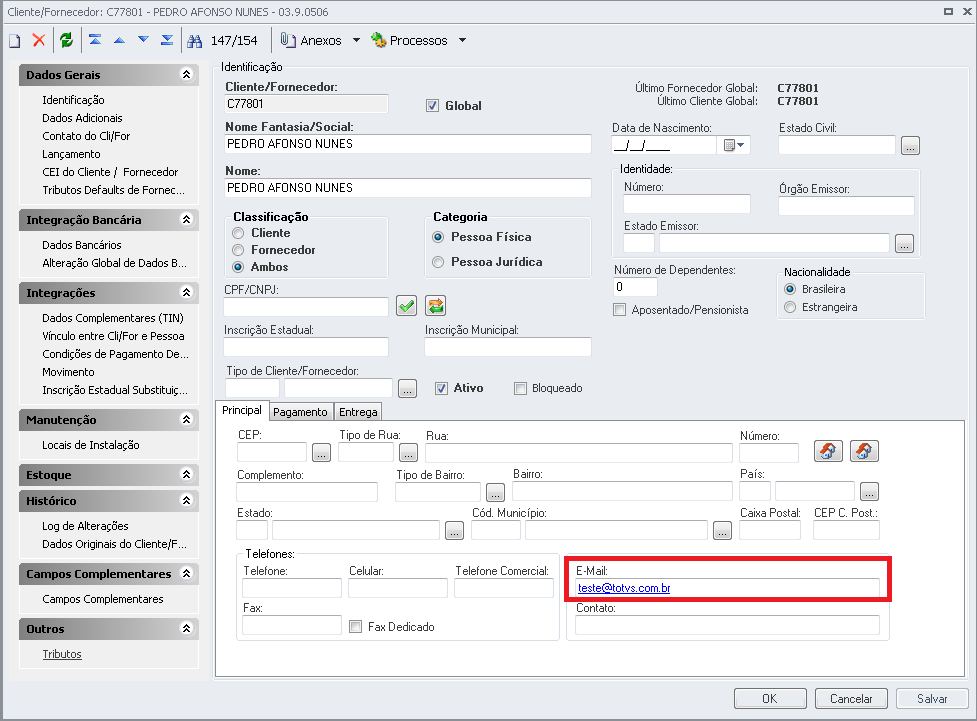
Task: Save the record with the Salvar button
Action: (x=931, y=698)
